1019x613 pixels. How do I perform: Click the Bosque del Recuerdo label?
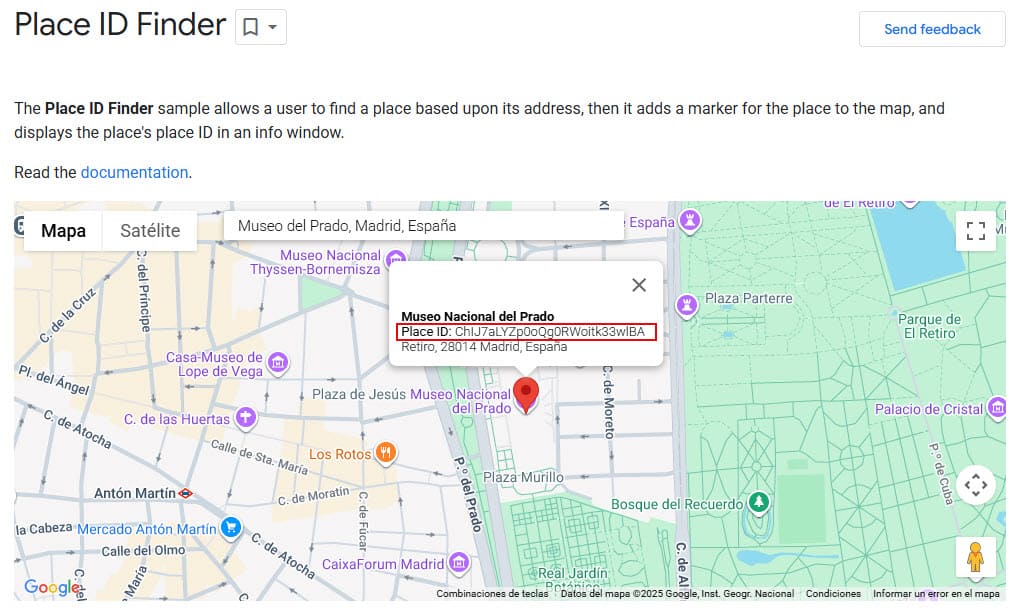677,504
